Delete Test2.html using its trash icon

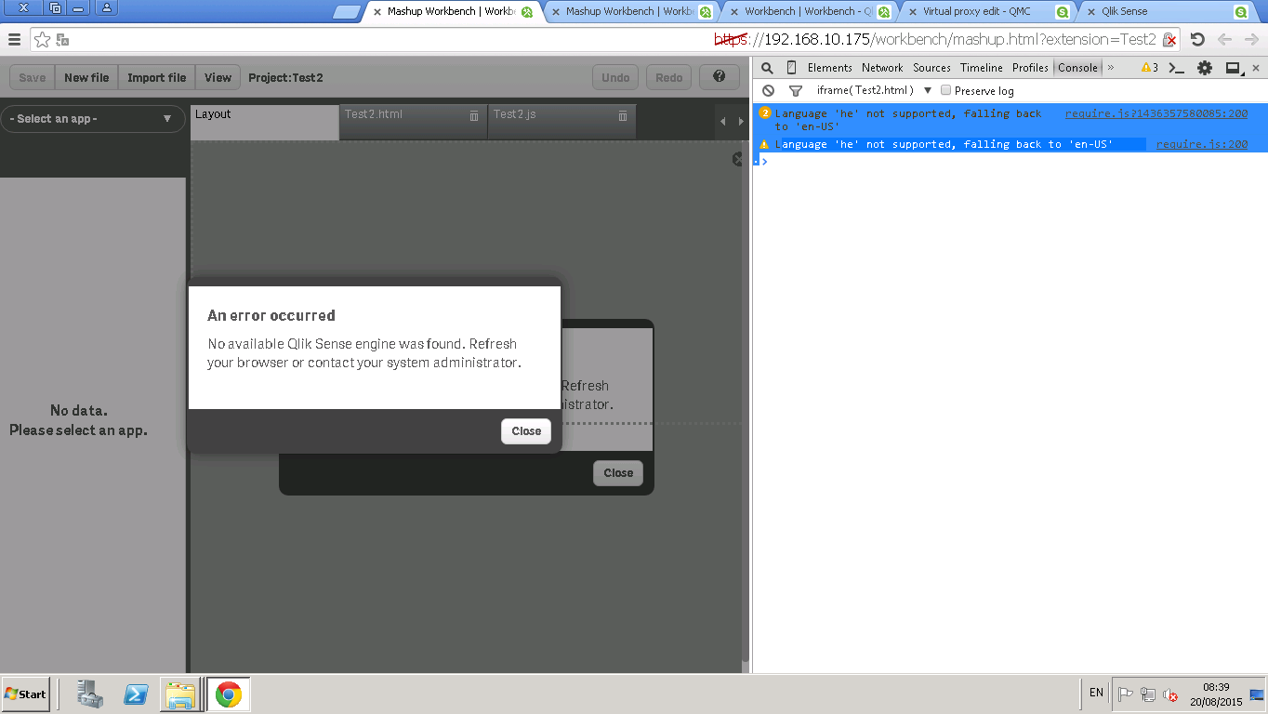point(474,116)
